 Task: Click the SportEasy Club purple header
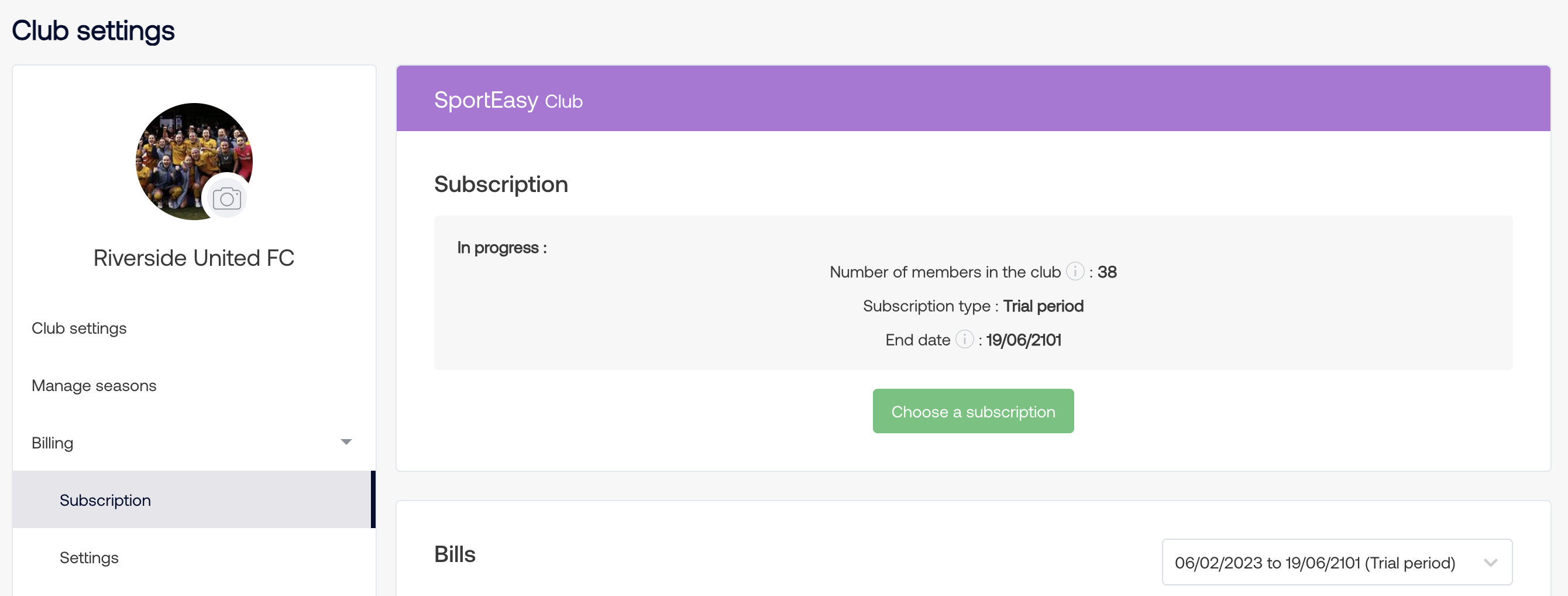pos(973,99)
